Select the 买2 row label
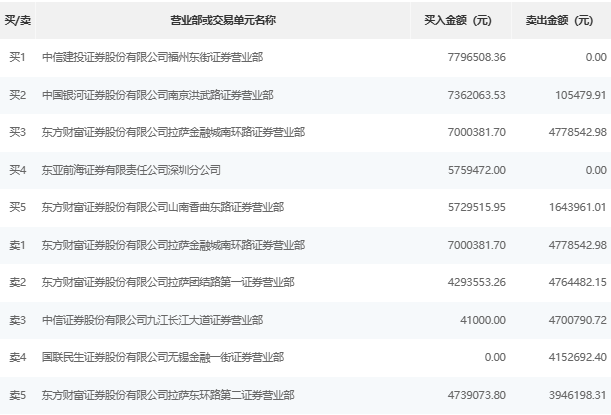This screenshot has width=611, height=415. [x=18, y=95]
